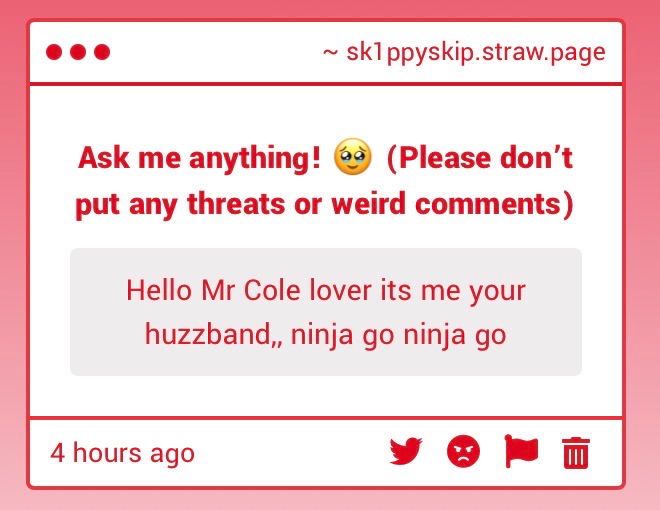Share the message via the Twitter bird icon
The width and height of the screenshot is (660, 510).
[x=406, y=452]
